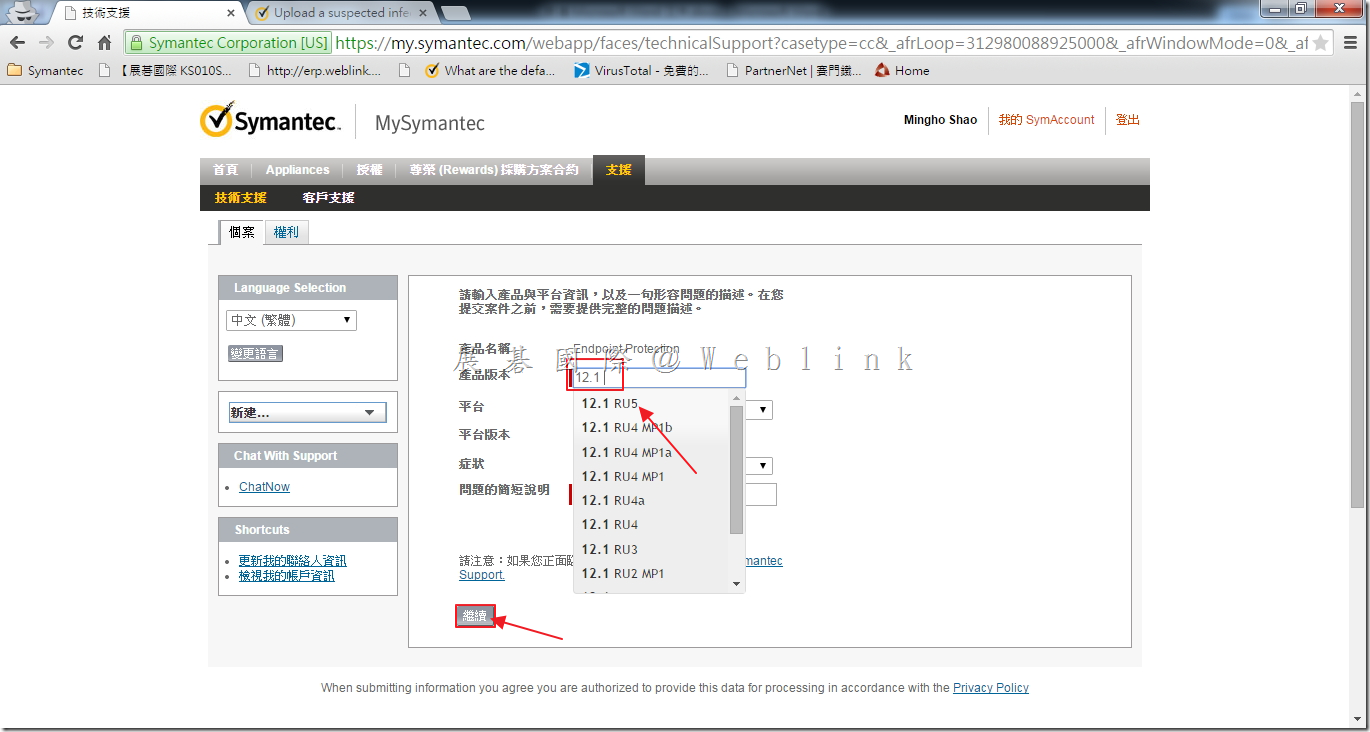This screenshot has height=732, width=1370.
Task: Open the 展碁國際 KS010S bookmark
Action: click(x=165, y=71)
